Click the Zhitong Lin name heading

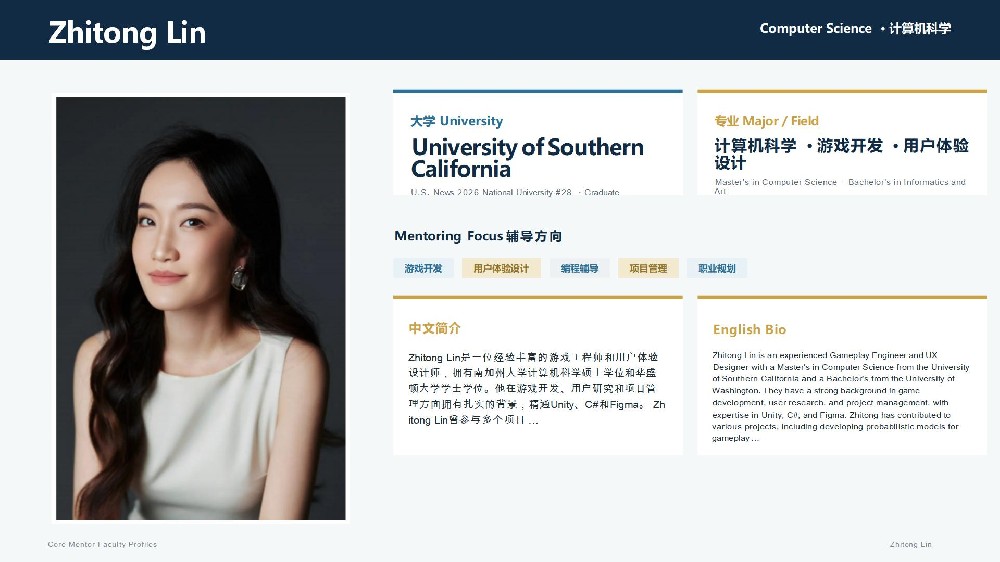(127, 33)
